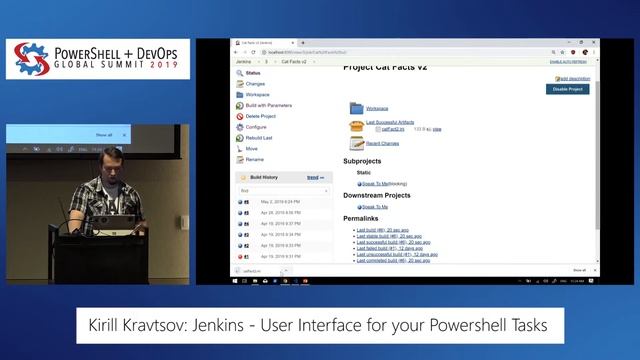
Task: Click the Changes notepad icon
Action: point(240,84)
